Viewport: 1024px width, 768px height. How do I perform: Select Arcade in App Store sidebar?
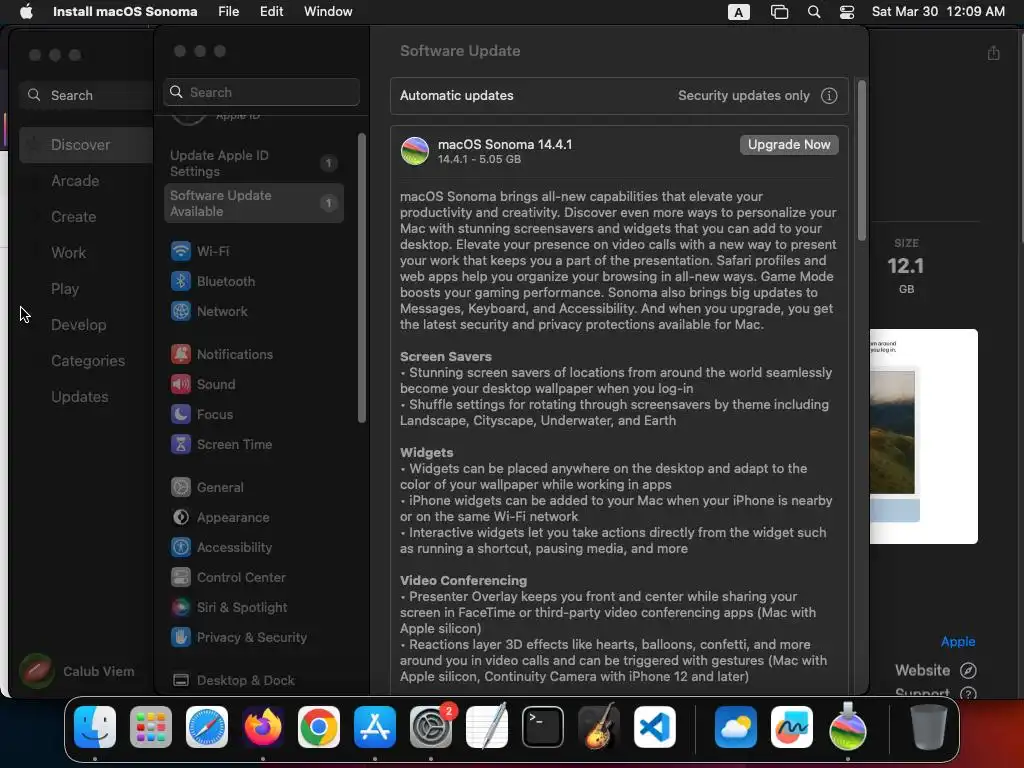coord(86,181)
